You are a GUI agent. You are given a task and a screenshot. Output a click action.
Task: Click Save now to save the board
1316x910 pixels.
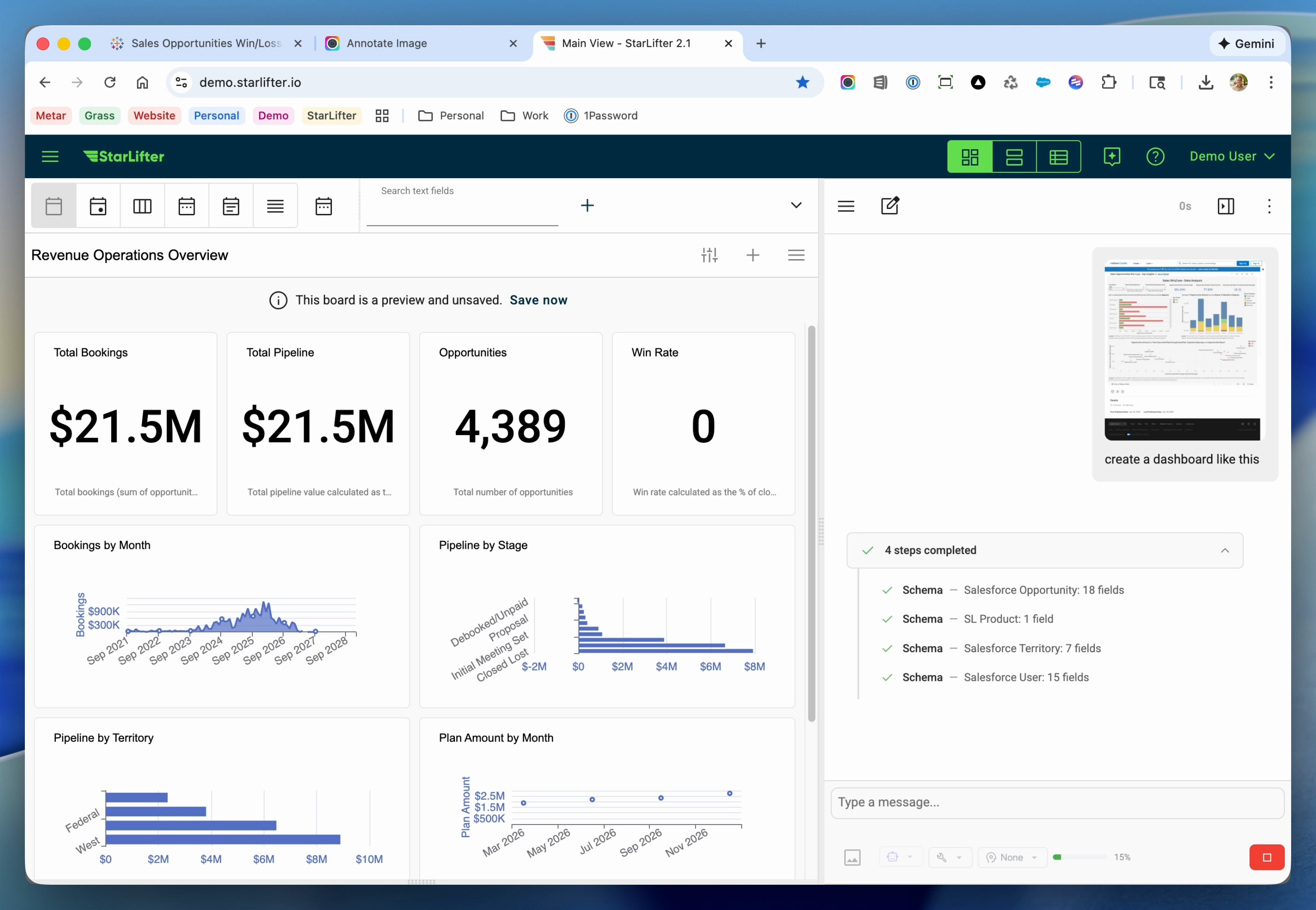(539, 300)
